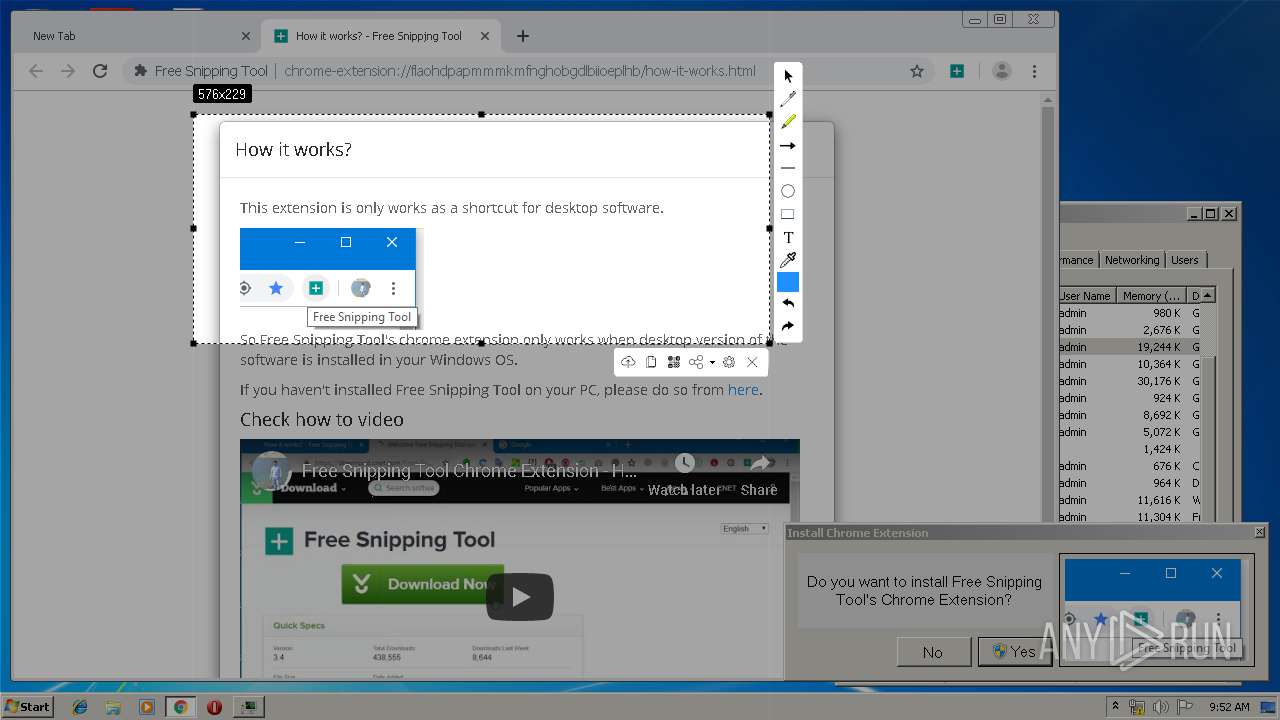
Task: Upload the snip to cloud
Action: [628, 362]
